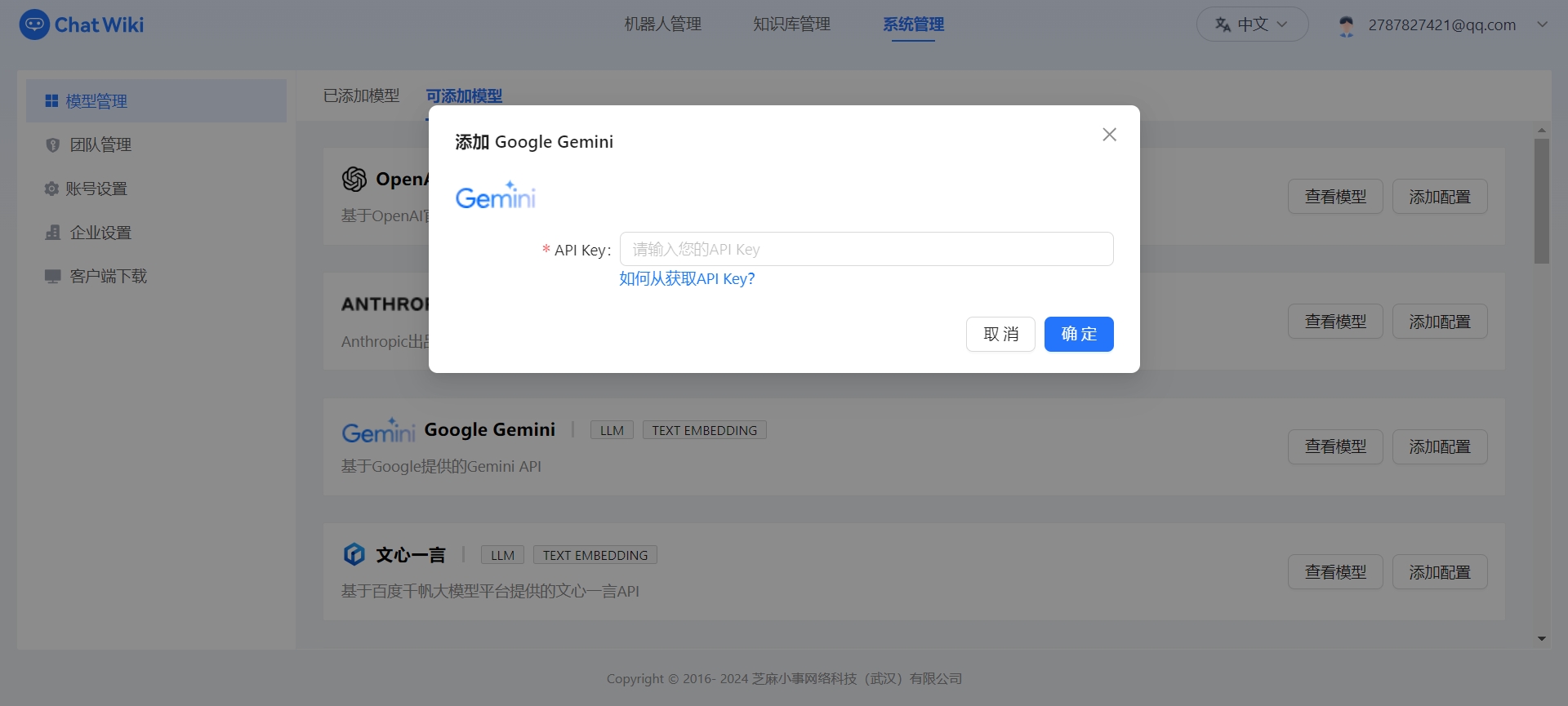Switch to the 已添加模型 tab
This screenshot has width=1568, height=706.
click(x=361, y=95)
